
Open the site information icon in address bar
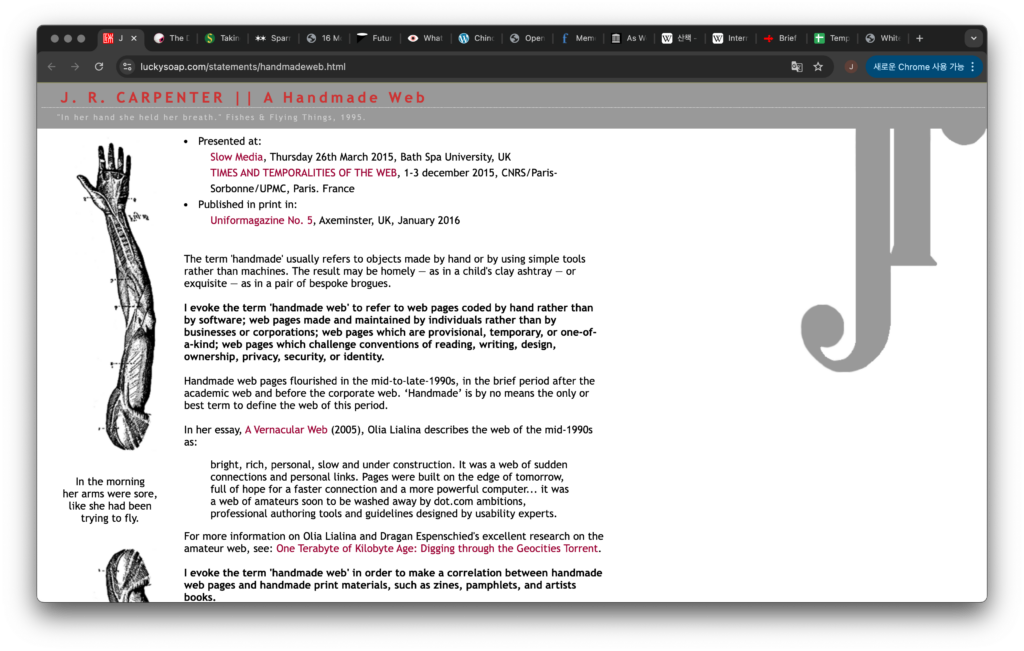(x=127, y=67)
